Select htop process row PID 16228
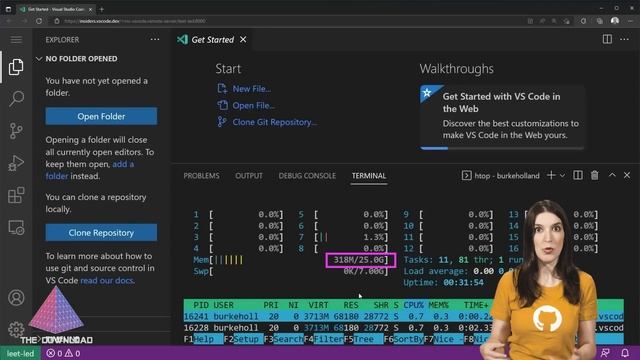Viewport: 640px width, 360px height. 403,328
